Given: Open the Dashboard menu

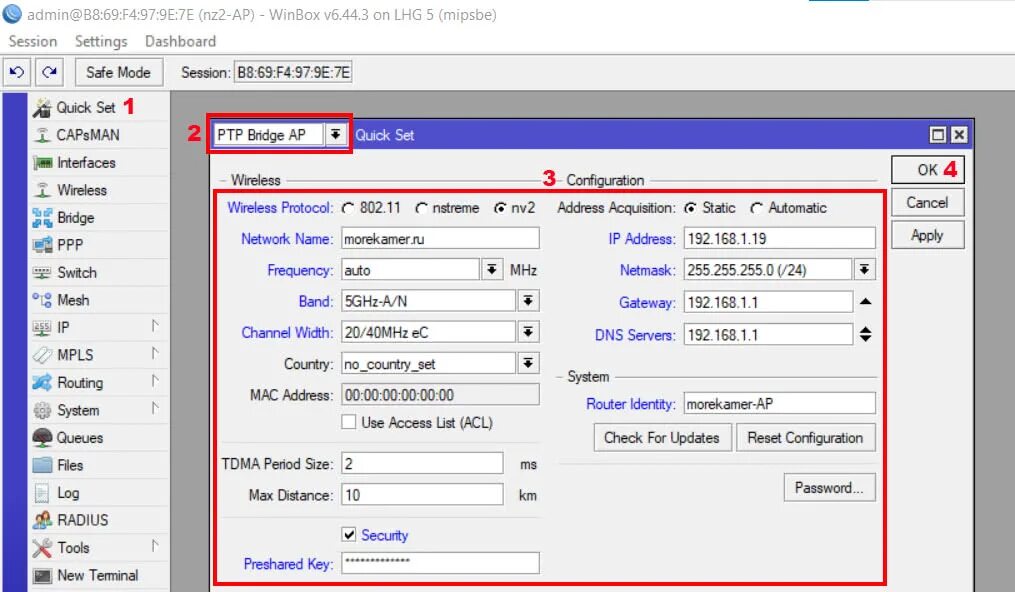Looking at the screenshot, I should point(180,41).
